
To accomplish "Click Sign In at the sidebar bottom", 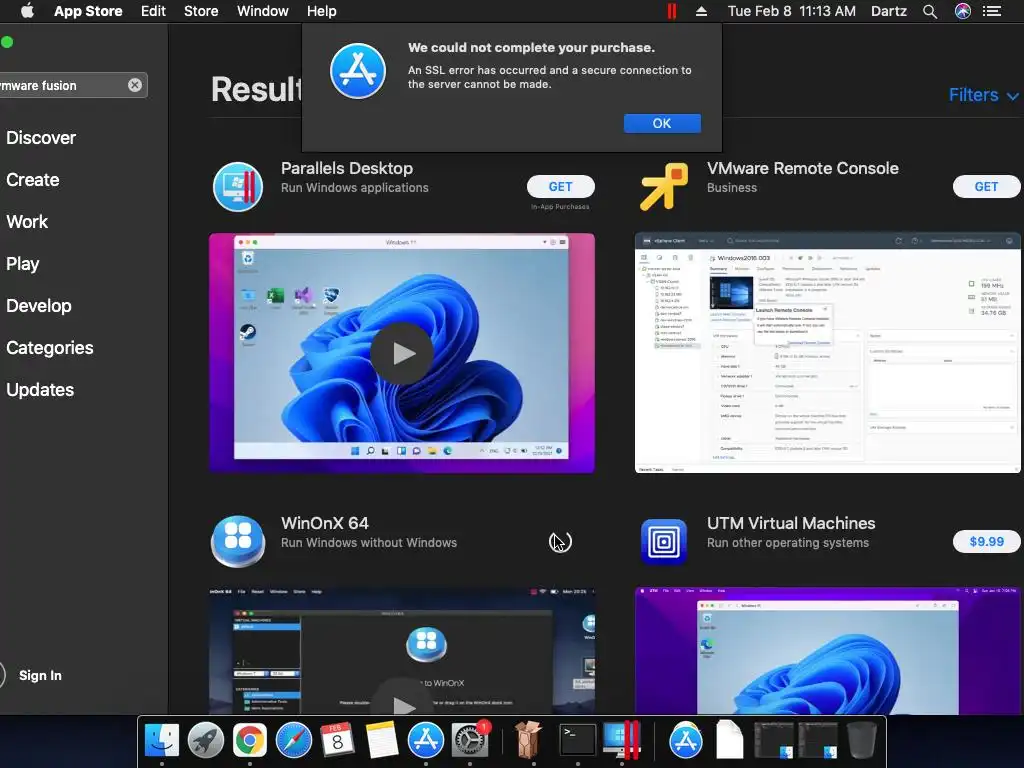I will (x=40, y=675).
